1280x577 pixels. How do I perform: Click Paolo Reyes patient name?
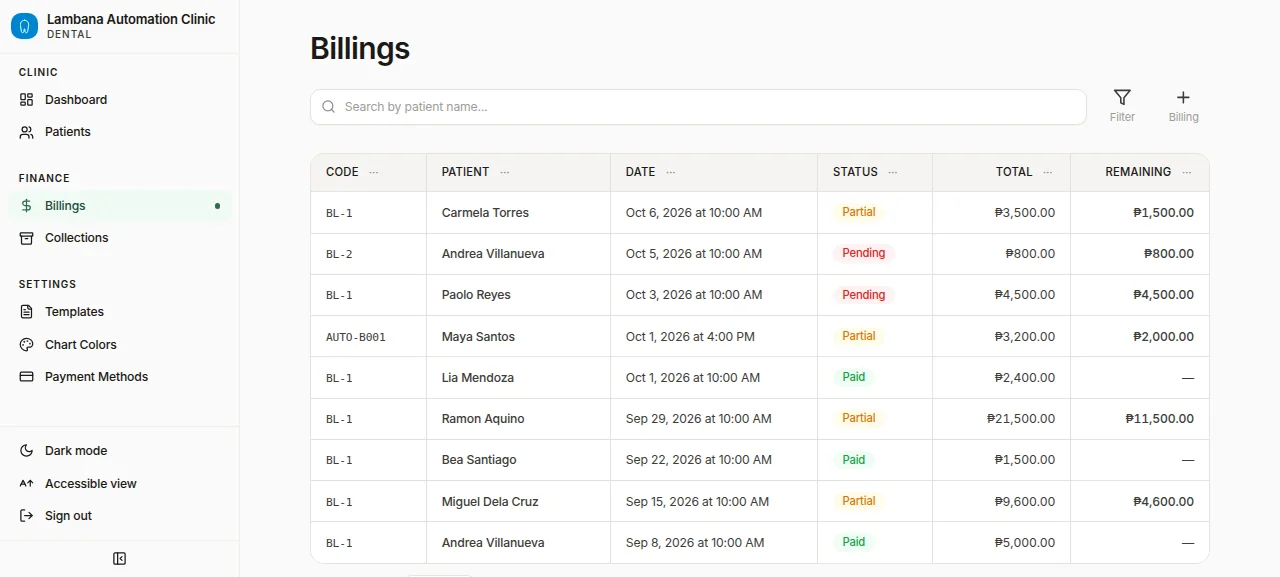(476, 295)
